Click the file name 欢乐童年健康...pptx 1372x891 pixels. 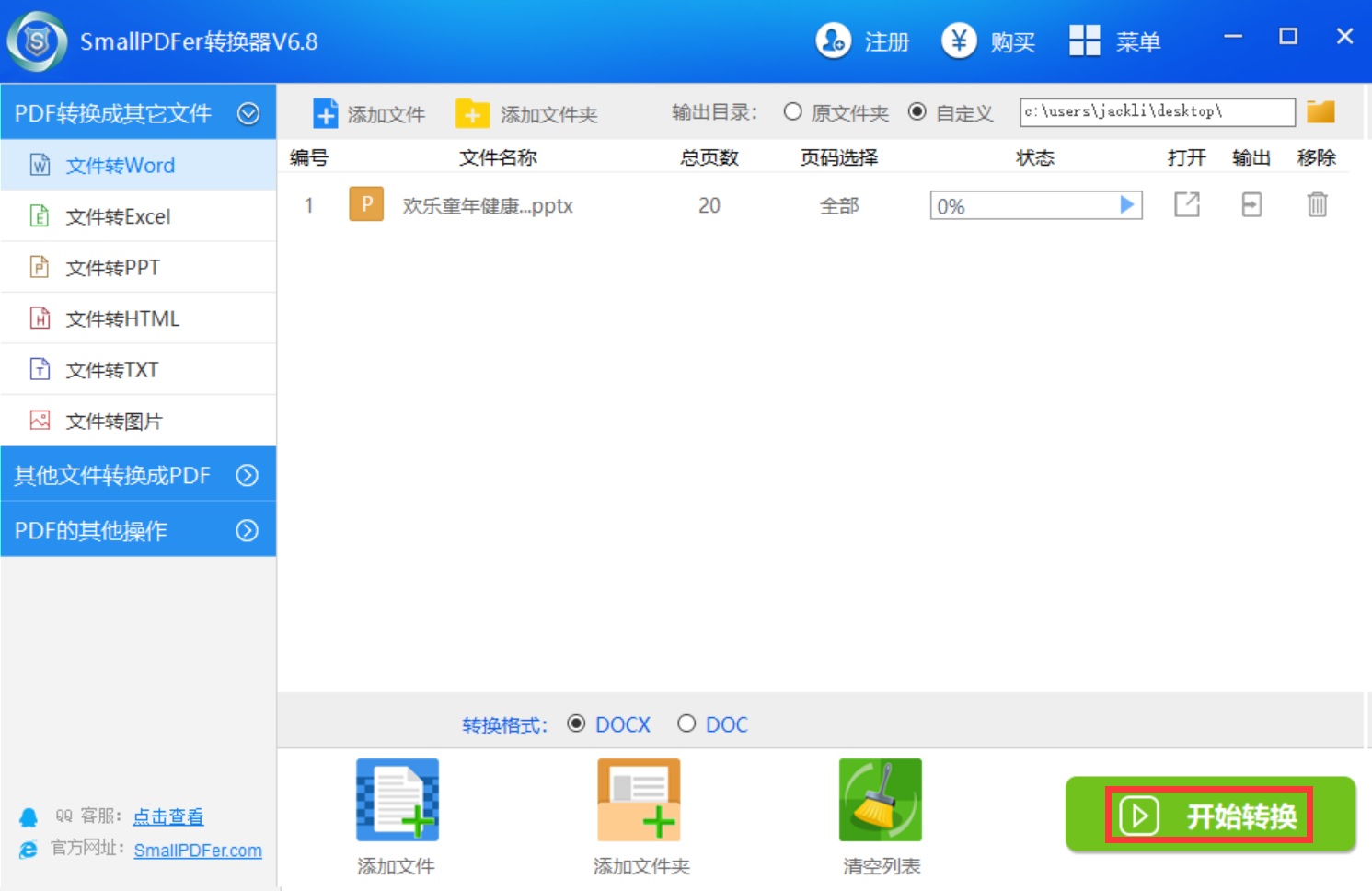click(x=488, y=205)
